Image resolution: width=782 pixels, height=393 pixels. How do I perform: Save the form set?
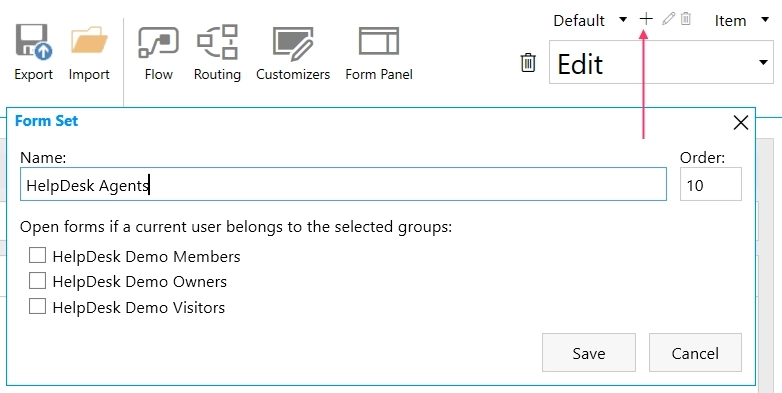[x=588, y=353]
